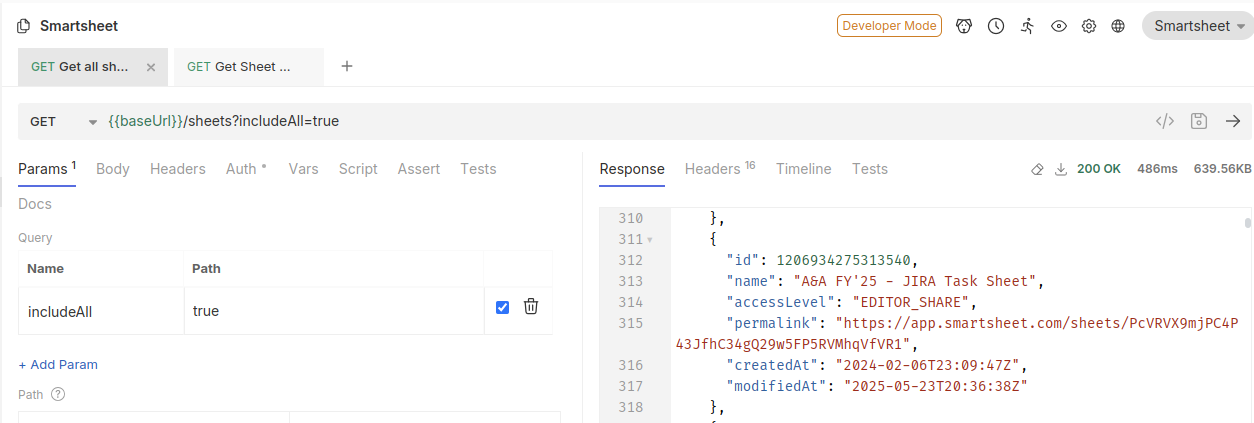Delete the includeAll query parameter

531,307
